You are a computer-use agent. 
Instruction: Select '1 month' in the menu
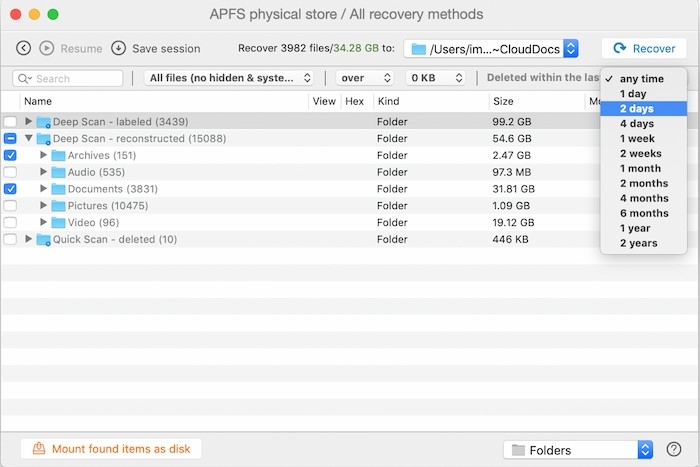click(x=643, y=168)
